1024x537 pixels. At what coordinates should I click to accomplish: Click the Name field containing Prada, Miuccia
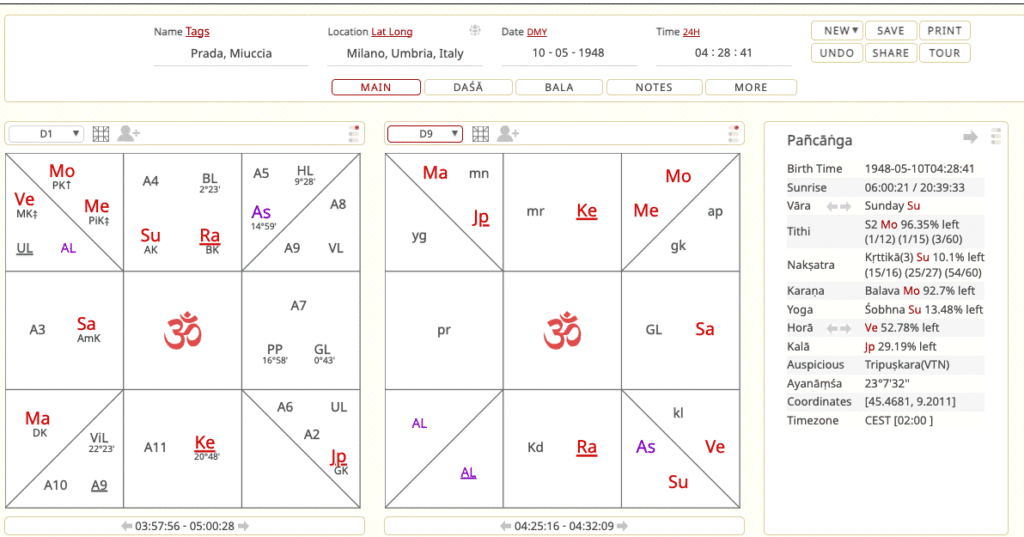pyautogui.click(x=231, y=54)
